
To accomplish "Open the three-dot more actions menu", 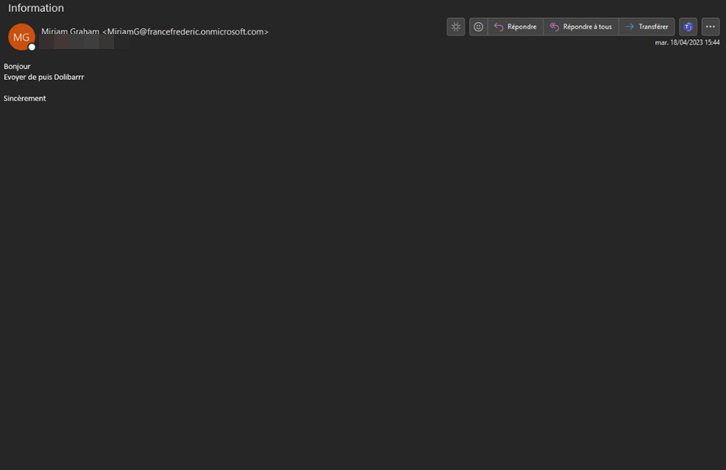I will (x=710, y=27).
